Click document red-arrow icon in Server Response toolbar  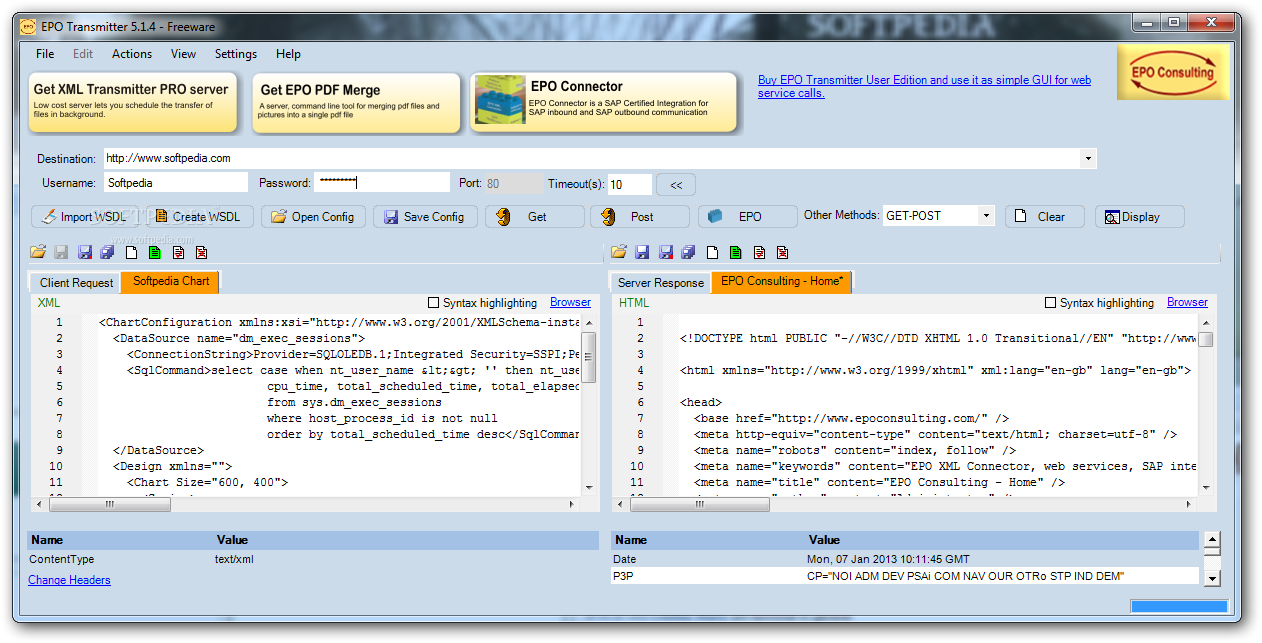click(759, 252)
